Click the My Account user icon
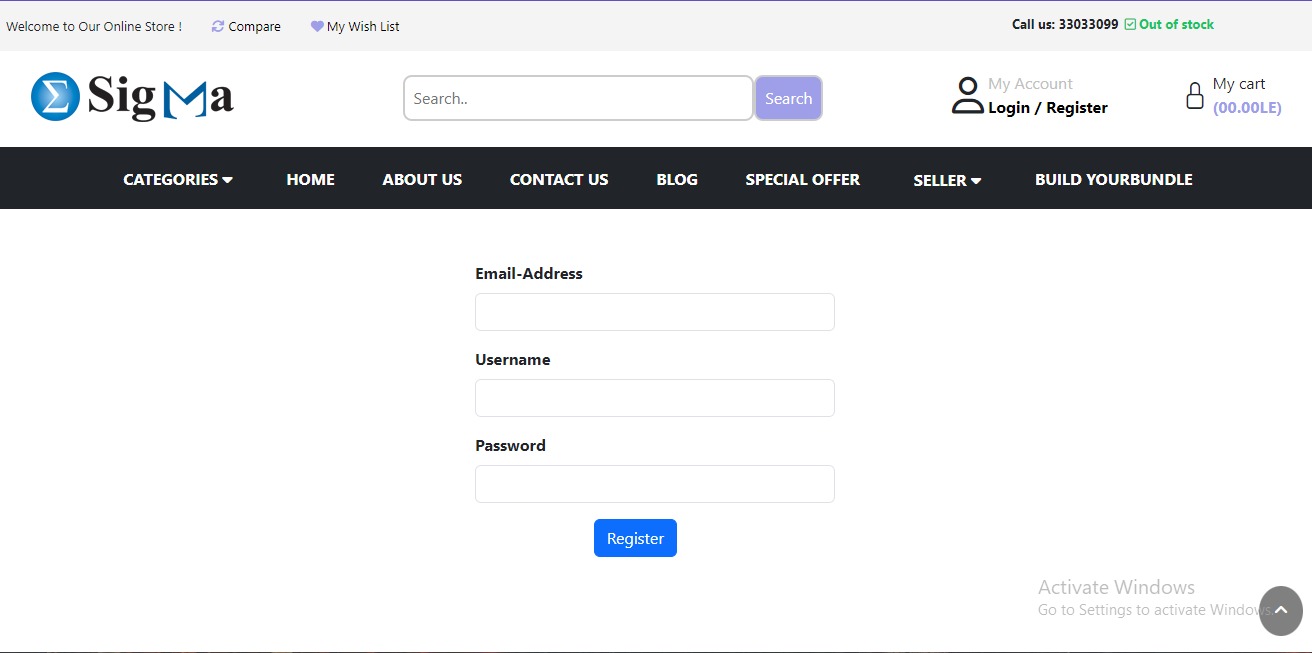Image resolution: width=1312 pixels, height=653 pixels. tap(966, 93)
